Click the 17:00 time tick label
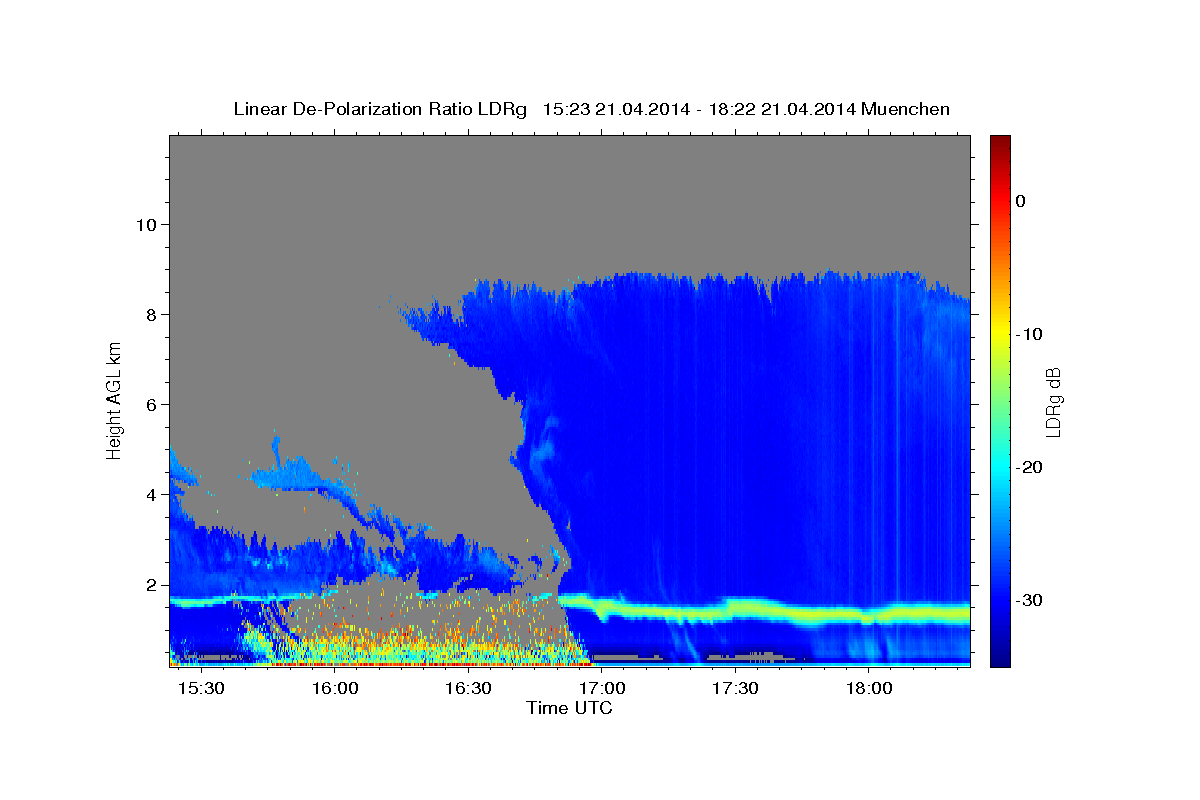 (x=602, y=689)
